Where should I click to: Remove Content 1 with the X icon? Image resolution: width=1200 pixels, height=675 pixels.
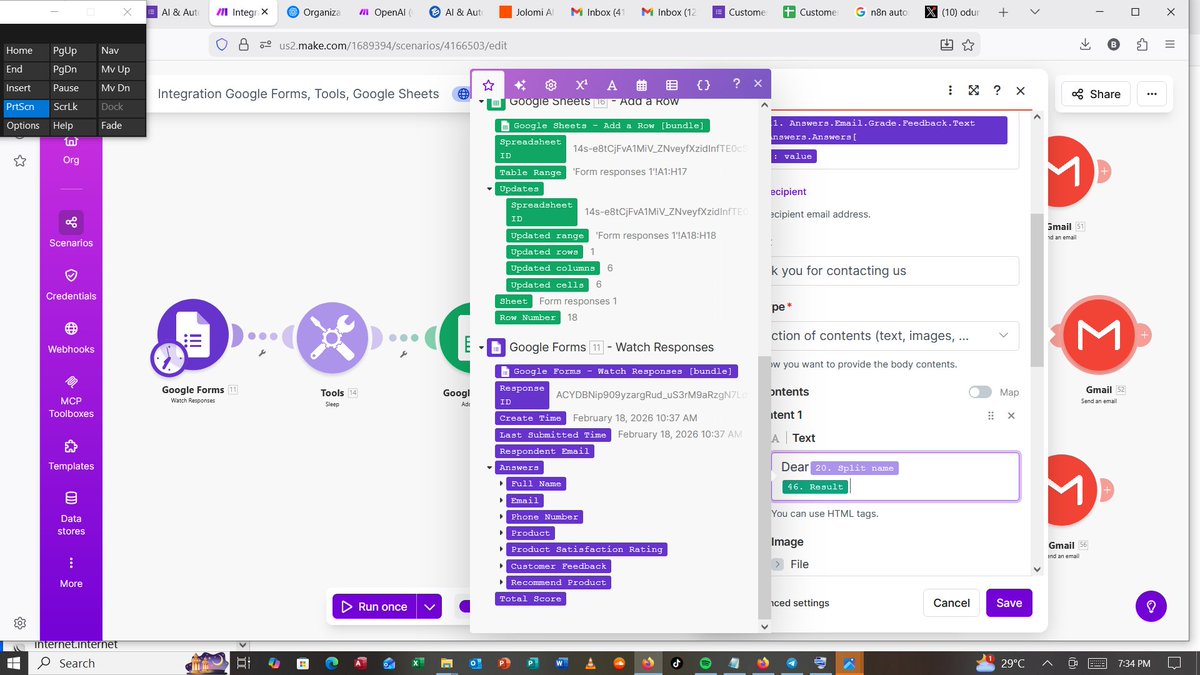[1011, 415]
